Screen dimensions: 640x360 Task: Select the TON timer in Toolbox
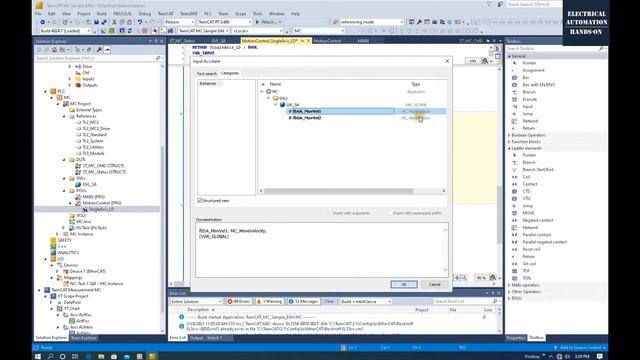526,278
